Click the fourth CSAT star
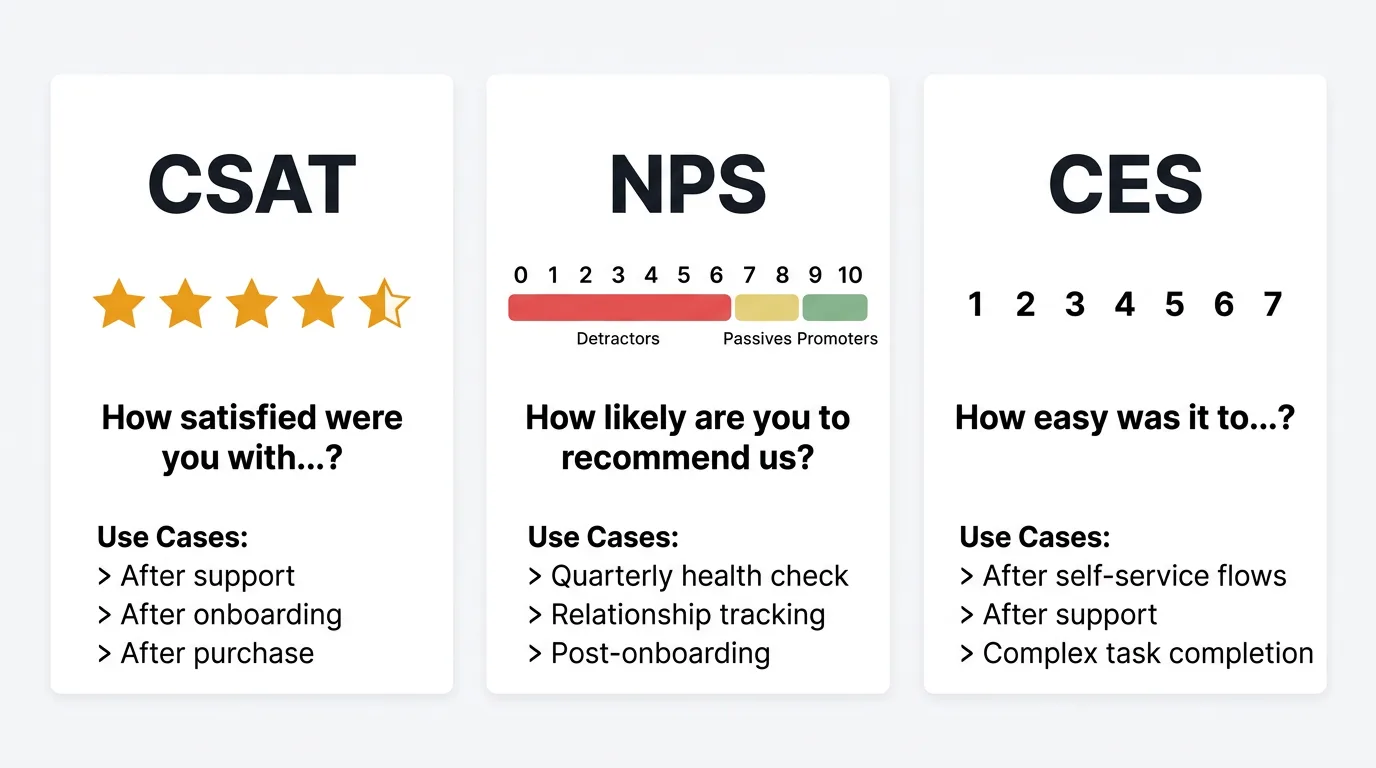The height and width of the screenshot is (768, 1376). click(x=317, y=304)
